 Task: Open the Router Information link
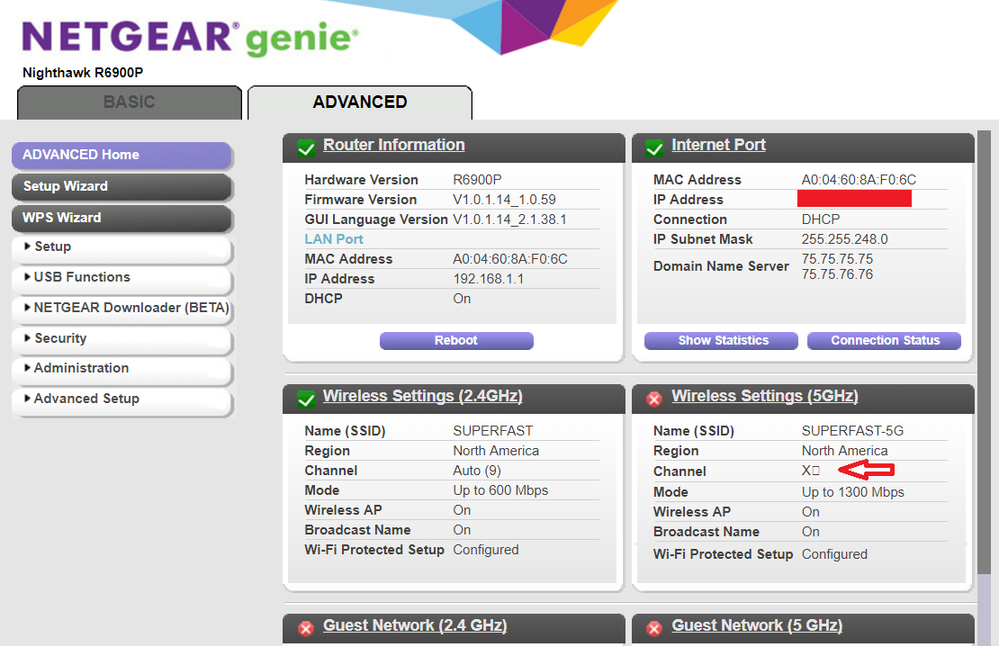tap(394, 145)
